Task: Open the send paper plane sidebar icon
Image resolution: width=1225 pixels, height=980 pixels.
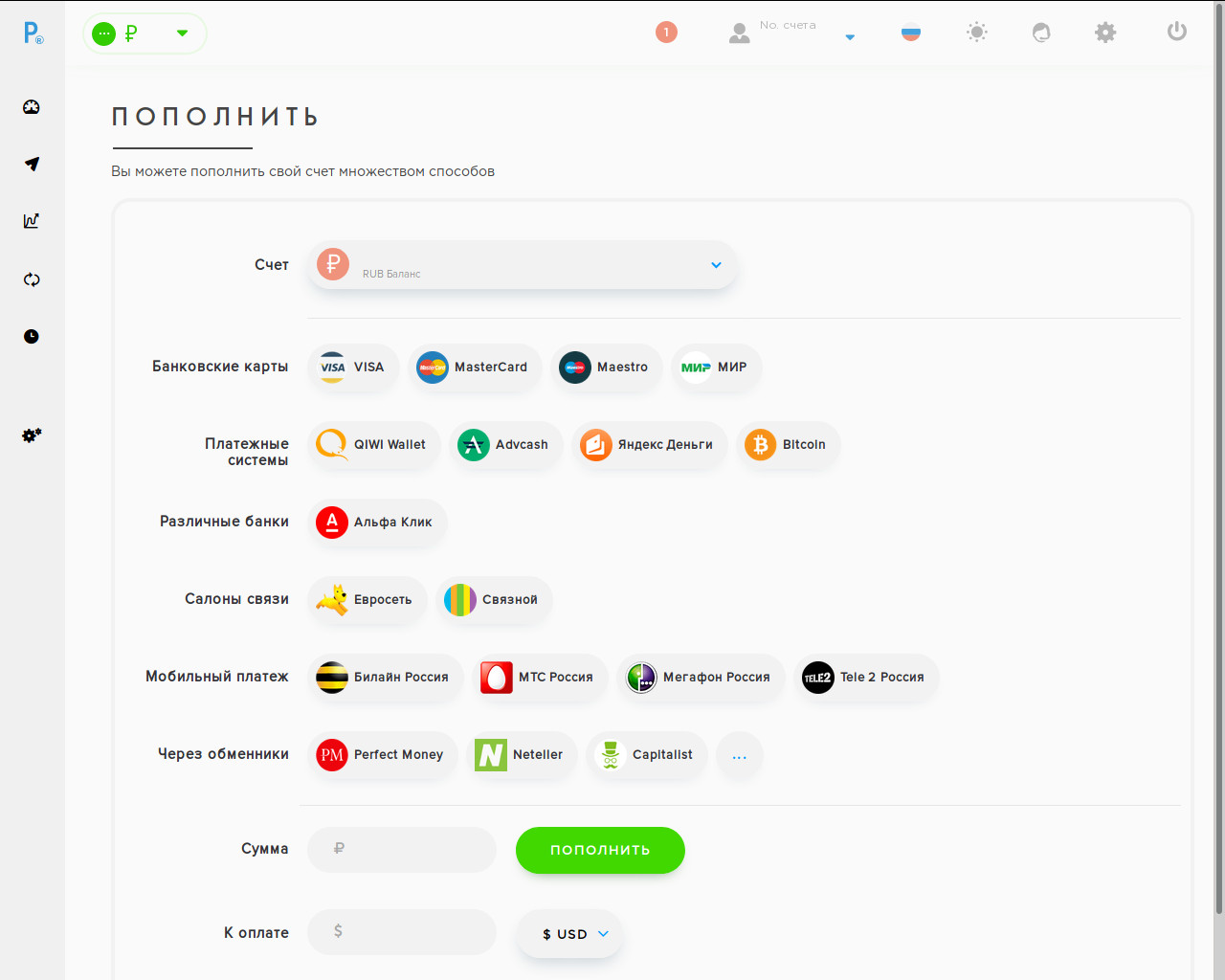Action: tap(32, 164)
